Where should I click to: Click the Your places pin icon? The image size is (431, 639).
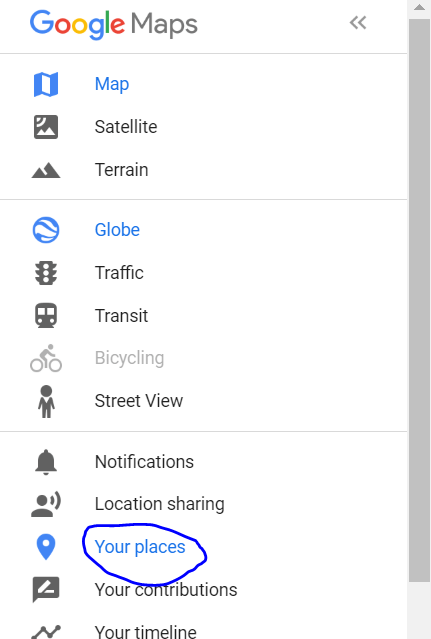coord(46,547)
